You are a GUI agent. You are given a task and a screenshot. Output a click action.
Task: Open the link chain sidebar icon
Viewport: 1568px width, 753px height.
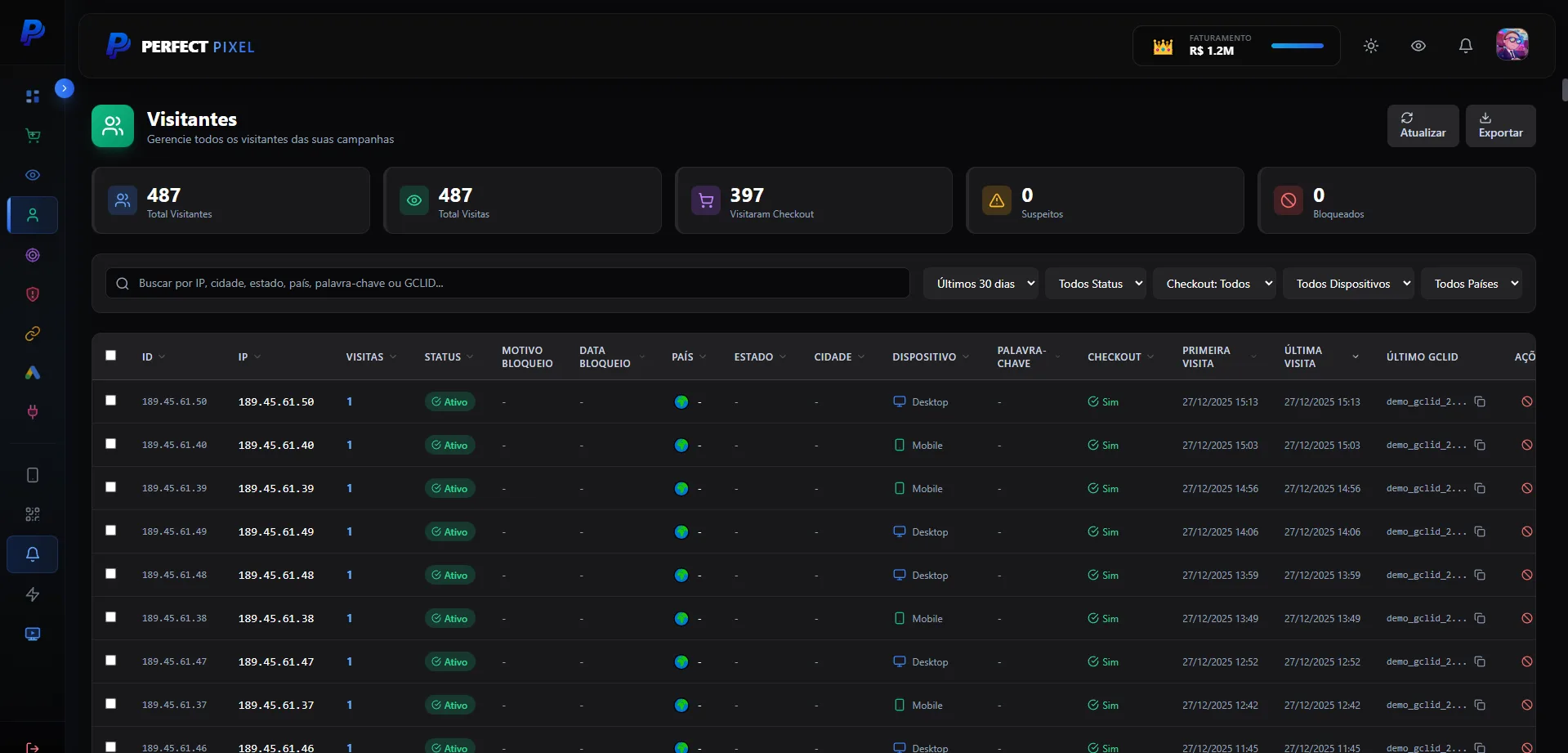pyautogui.click(x=33, y=334)
